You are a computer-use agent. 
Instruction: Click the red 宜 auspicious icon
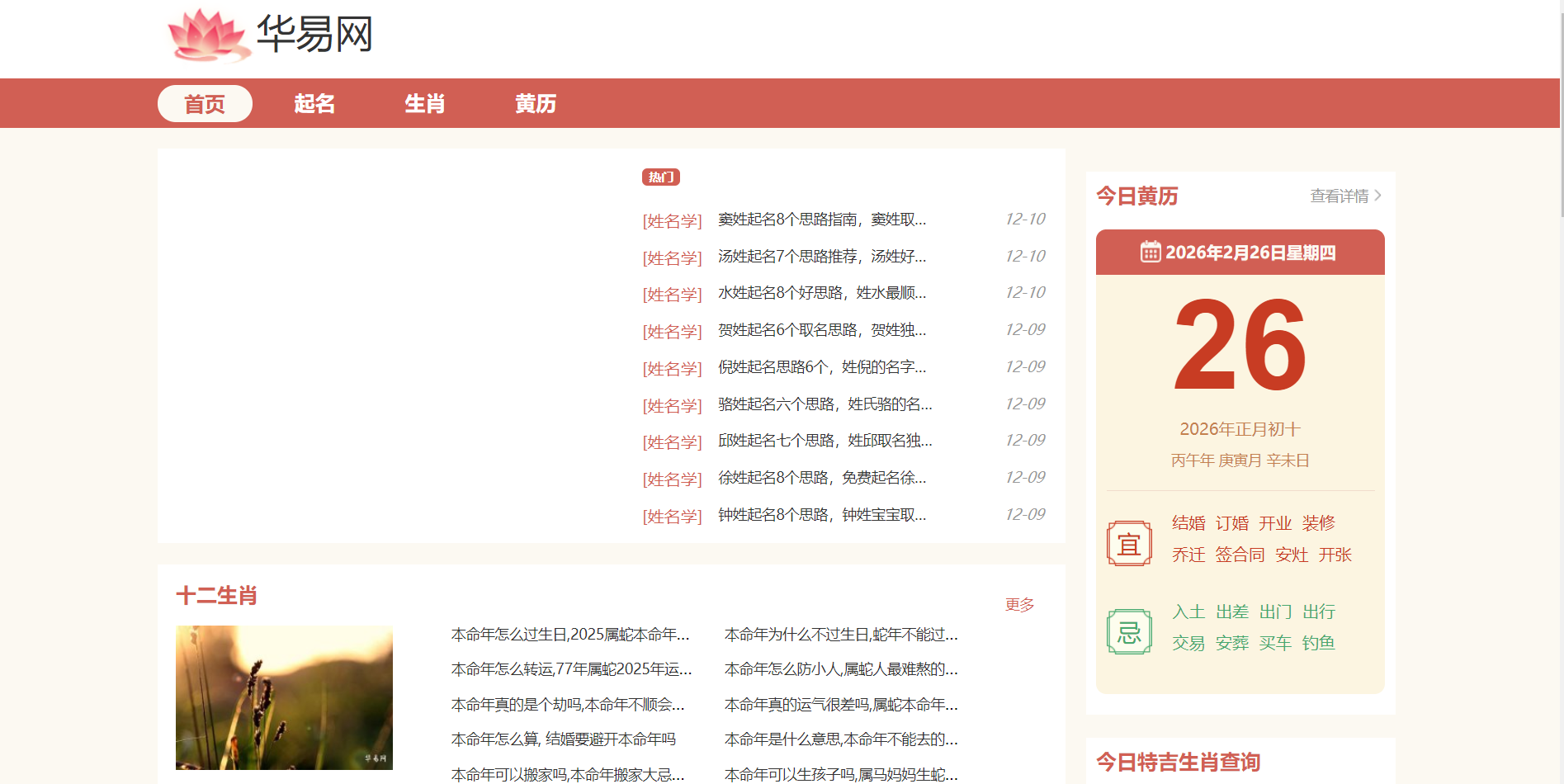[x=1128, y=544]
